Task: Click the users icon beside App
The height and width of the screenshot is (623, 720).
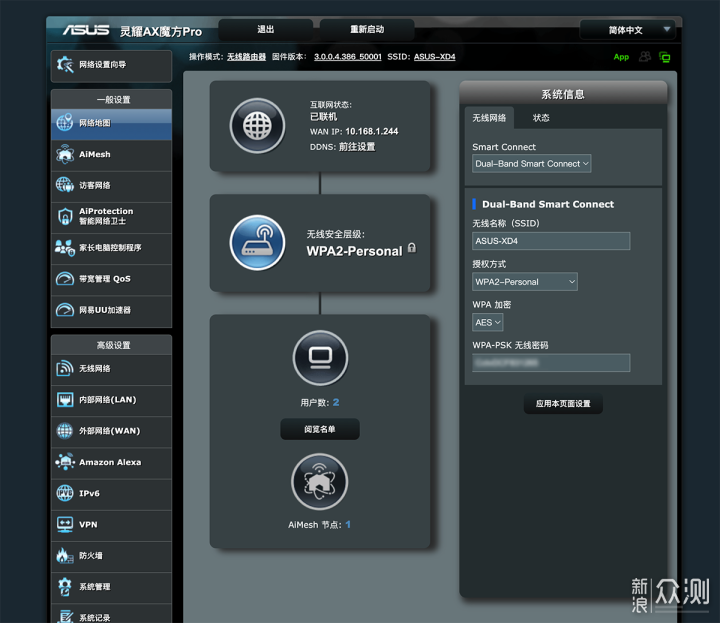Action: [x=645, y=57]
